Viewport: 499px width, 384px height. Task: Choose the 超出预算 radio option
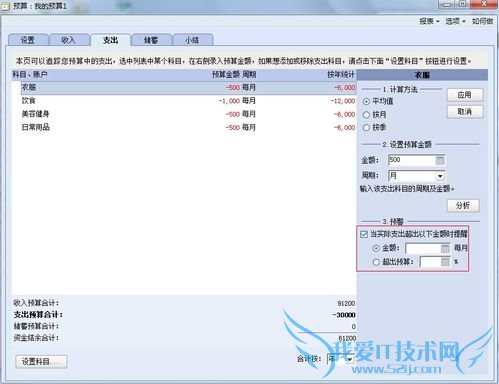376,262
